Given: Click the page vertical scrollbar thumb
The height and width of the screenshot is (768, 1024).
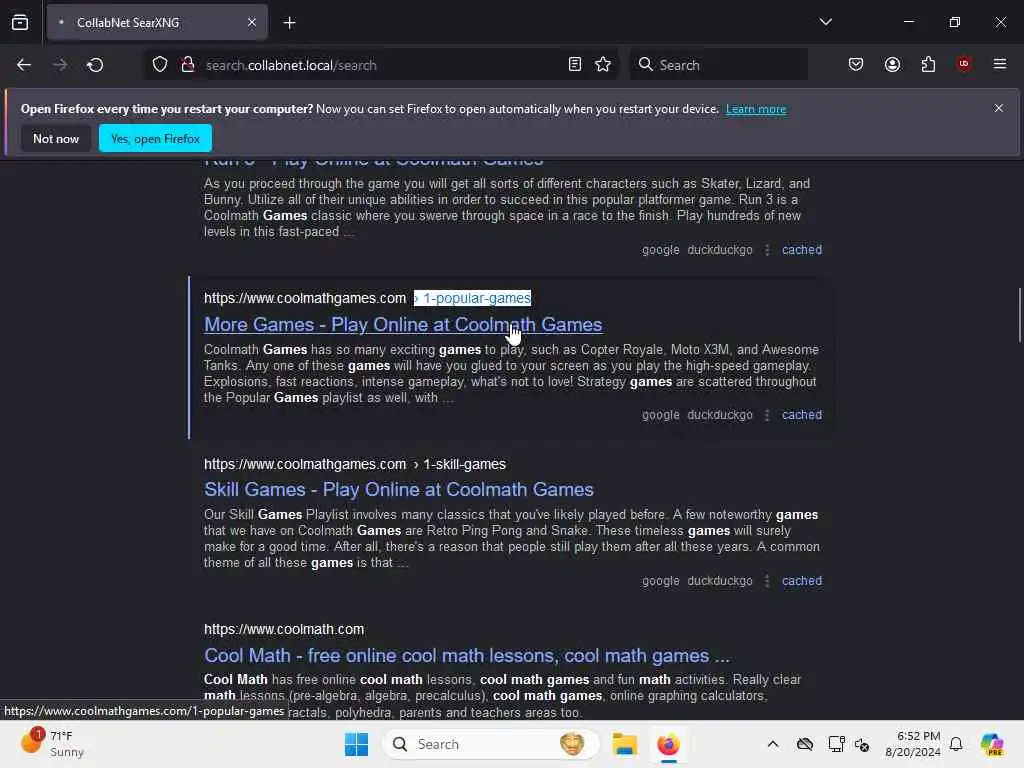Looking at the screenshot, I should [x=1019, y=314].
